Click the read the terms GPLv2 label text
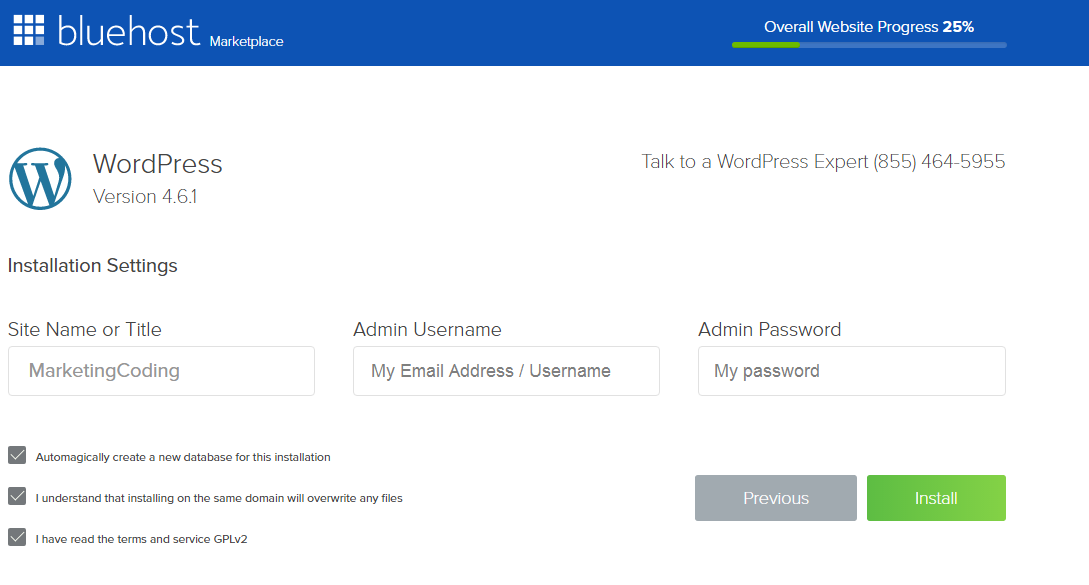 point(142,539)
